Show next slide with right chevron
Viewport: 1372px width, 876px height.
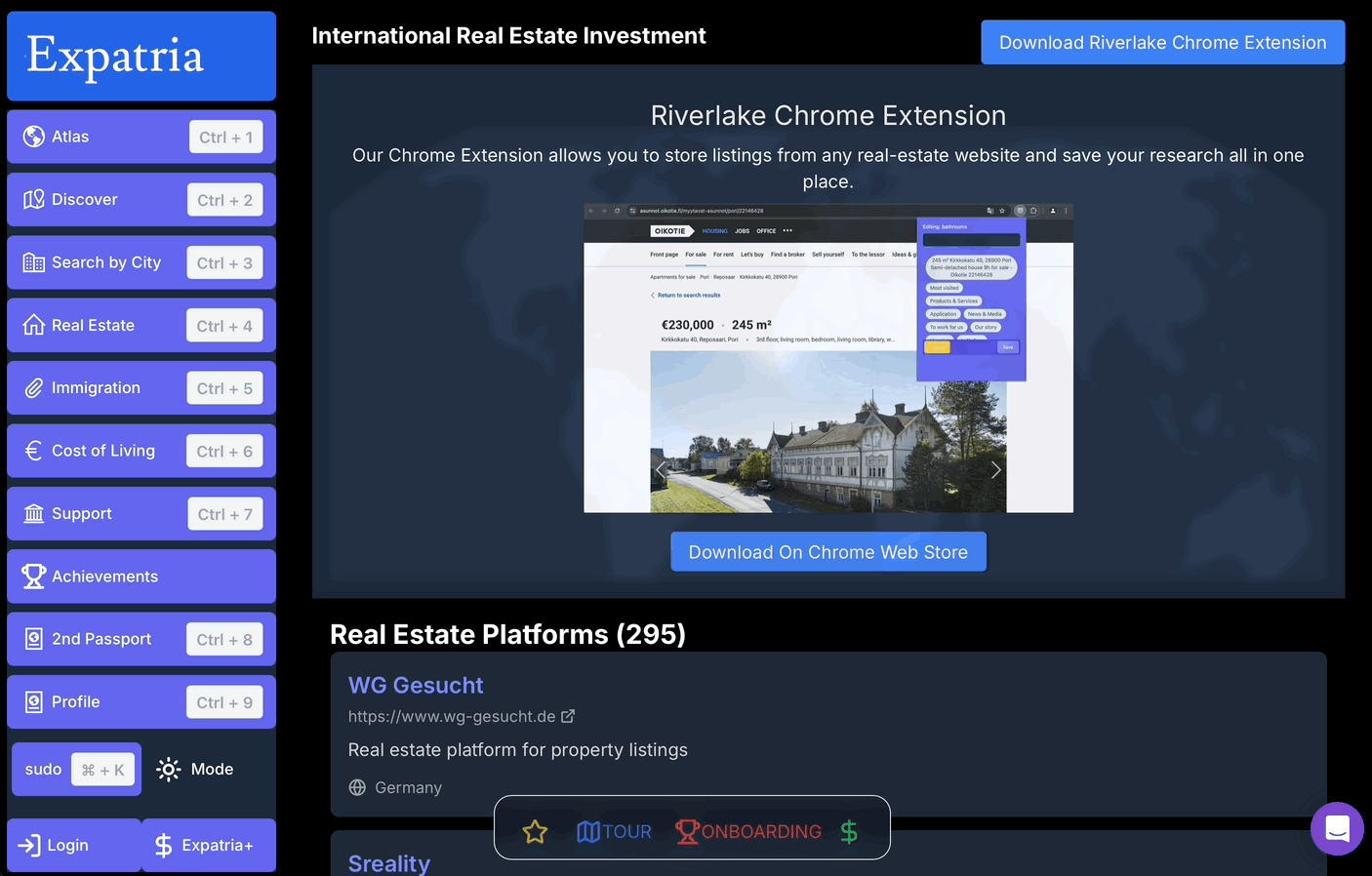[995, 470]
